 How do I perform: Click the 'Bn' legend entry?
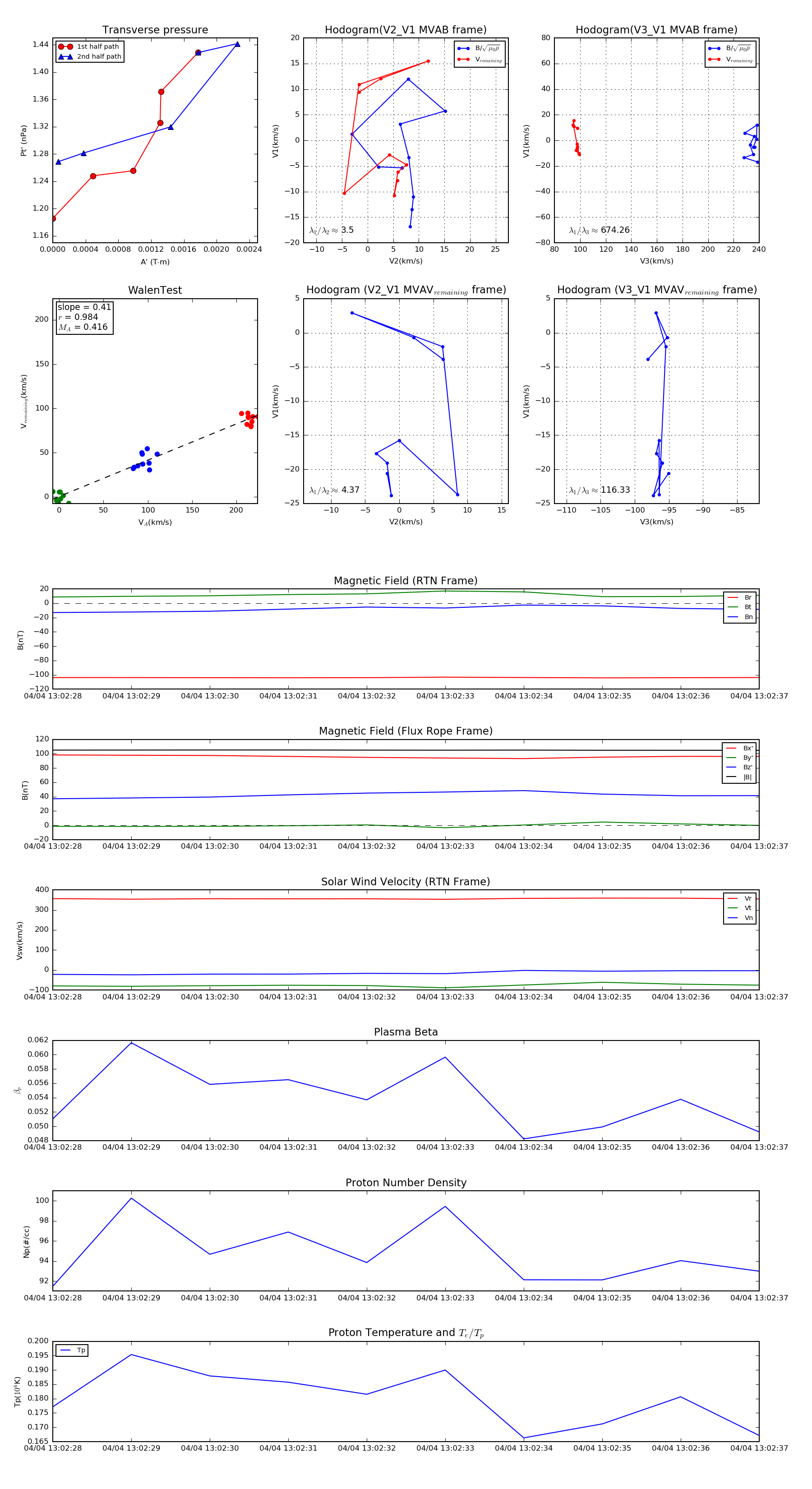pos(740,617)
